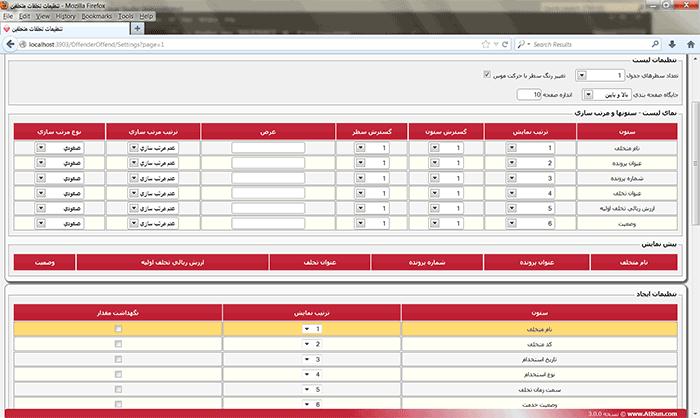Click the magnifier icon in the search box

tap(655, 44)
